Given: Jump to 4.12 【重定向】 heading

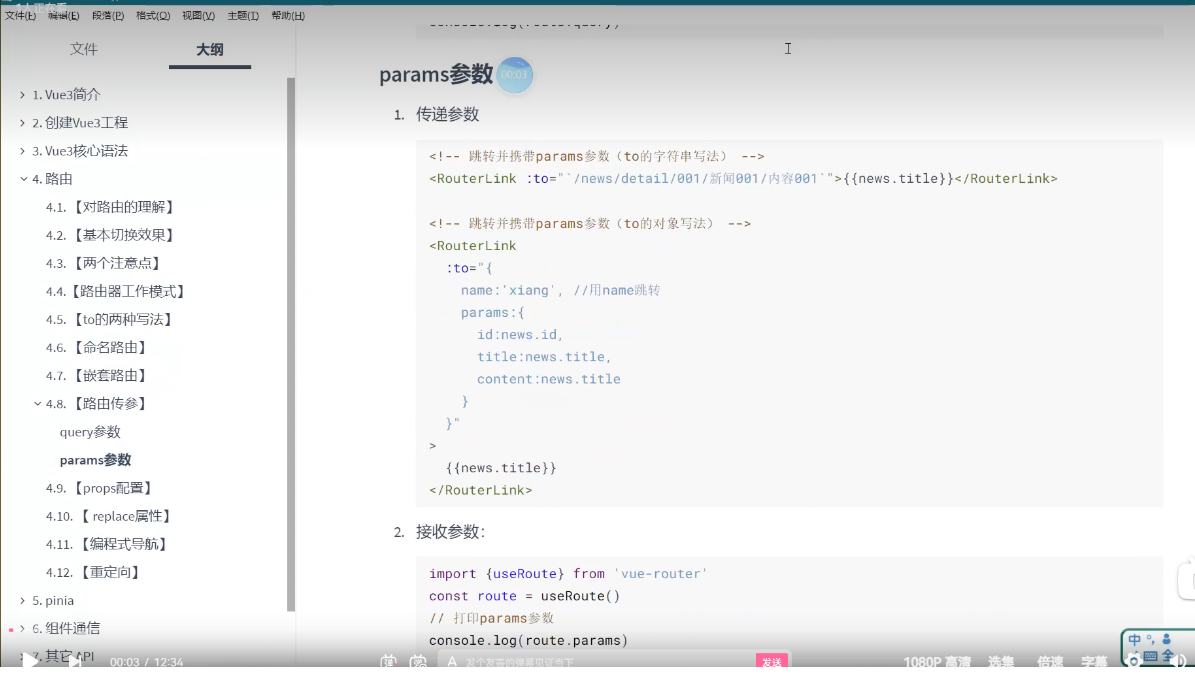Looking at the screenshot, I should tap(94, 573).
